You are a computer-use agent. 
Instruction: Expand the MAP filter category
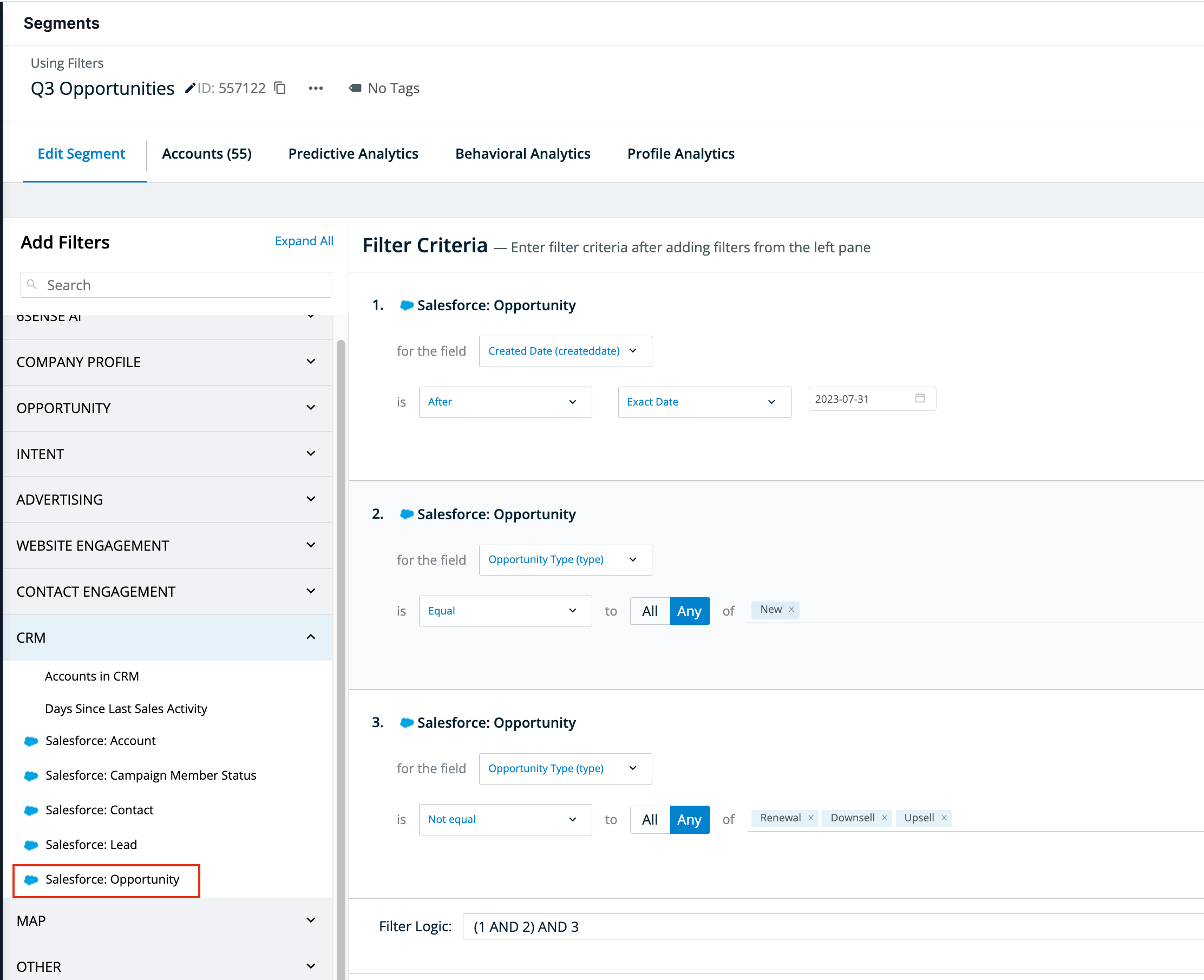[168, 921]
